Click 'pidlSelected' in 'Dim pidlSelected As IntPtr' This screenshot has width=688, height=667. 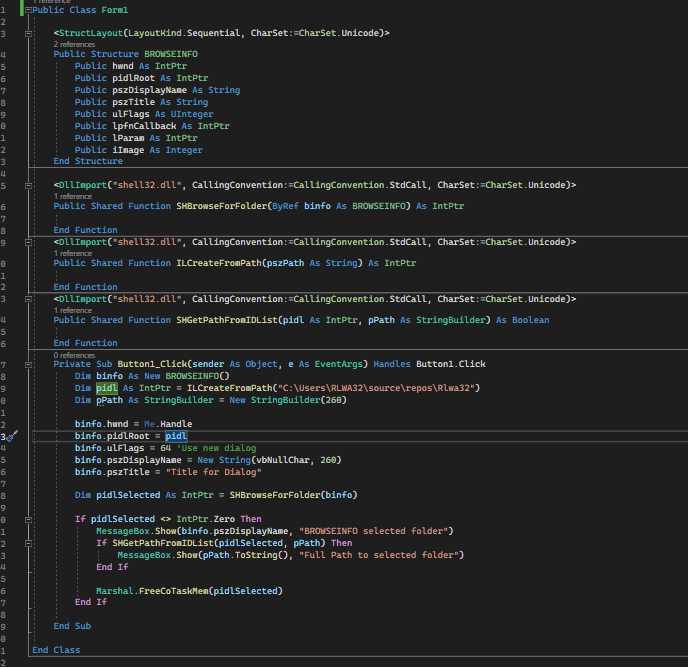(128, 495)
